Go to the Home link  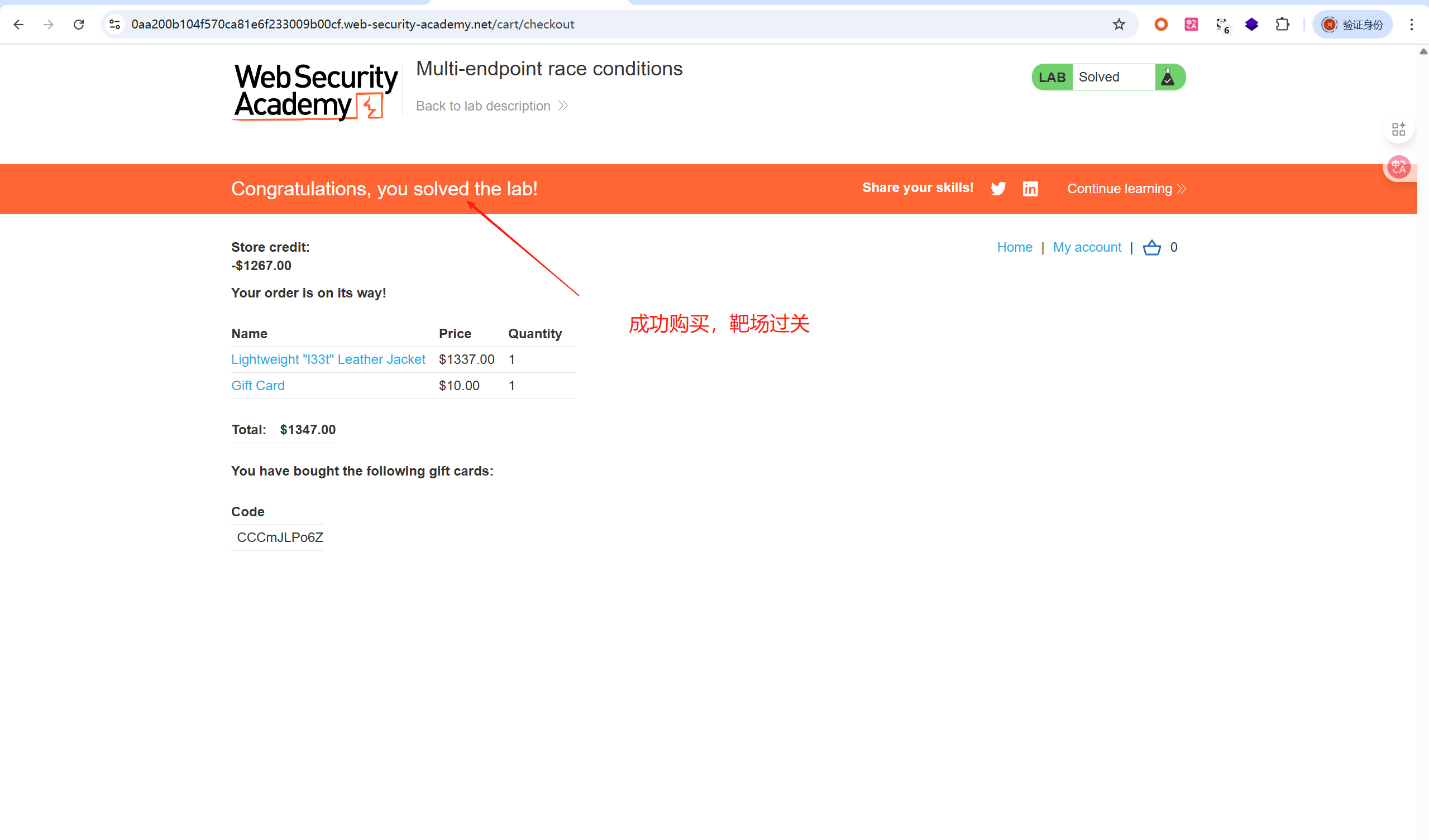(x=1015, y=247)
